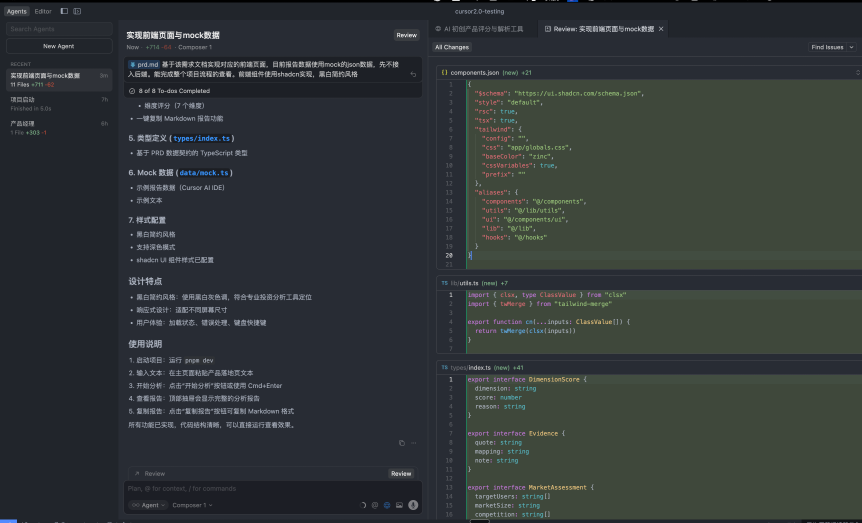Click the image attachment icon

[x=400, y=505]
